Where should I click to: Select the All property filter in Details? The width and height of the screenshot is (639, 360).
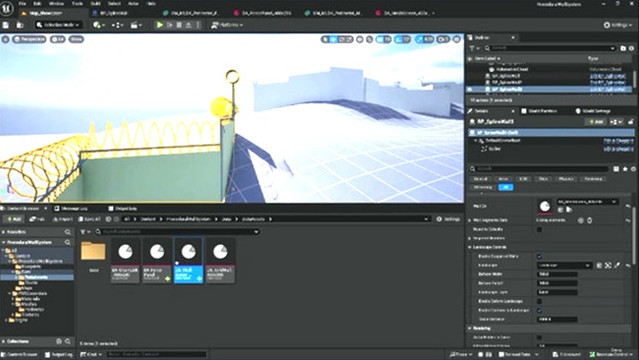pyautogui.click(x=506, y=187)
